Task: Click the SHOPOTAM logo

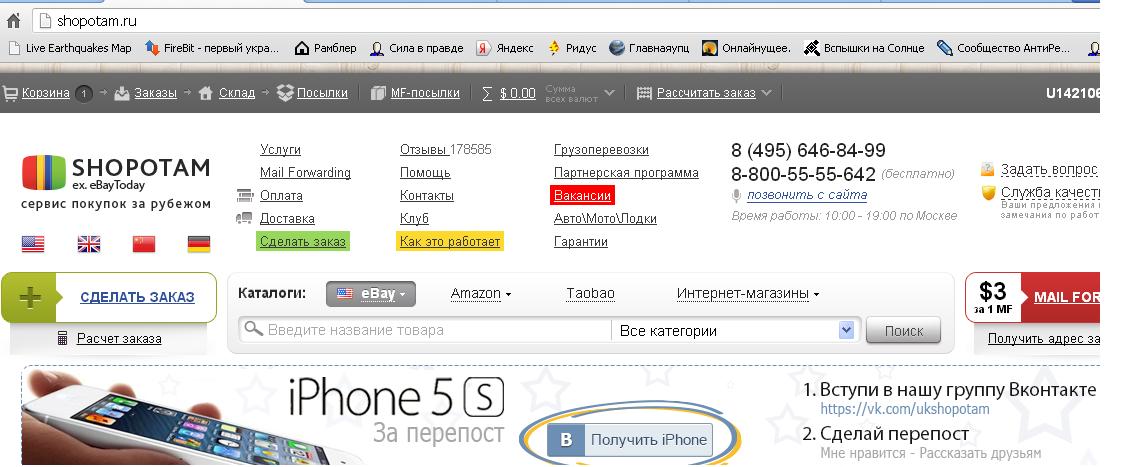Action: [116, 173]
